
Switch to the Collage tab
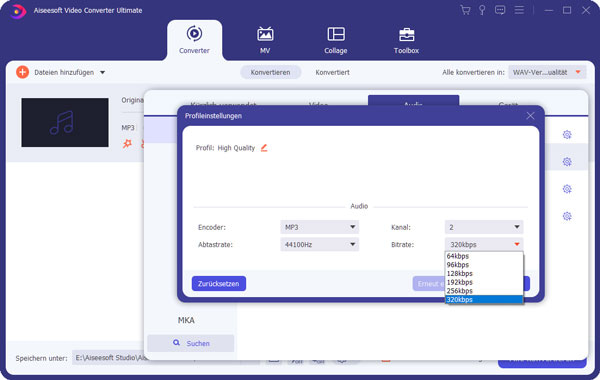tap(336, 41)
